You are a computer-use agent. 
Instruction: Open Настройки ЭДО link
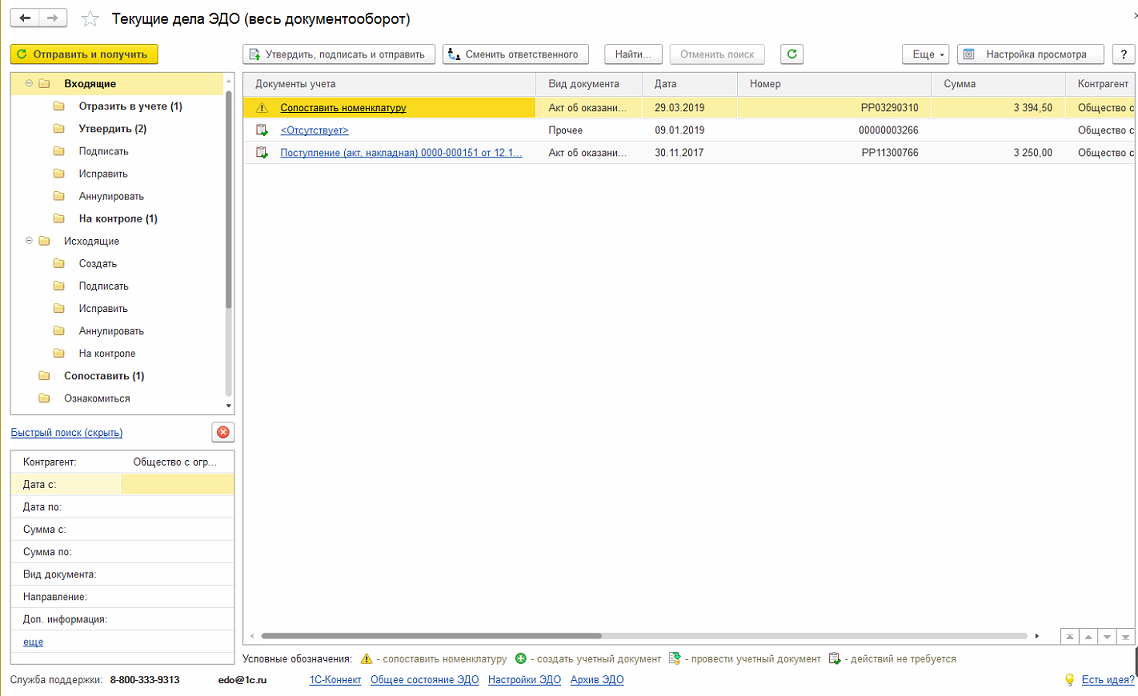point(524,680)
